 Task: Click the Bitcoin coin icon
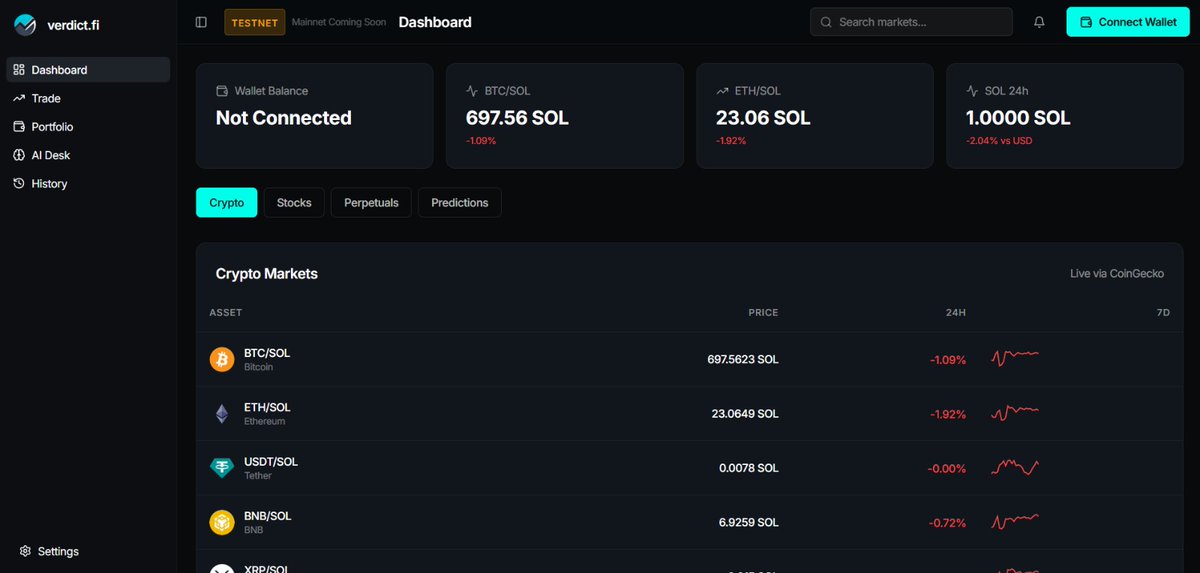222,359
